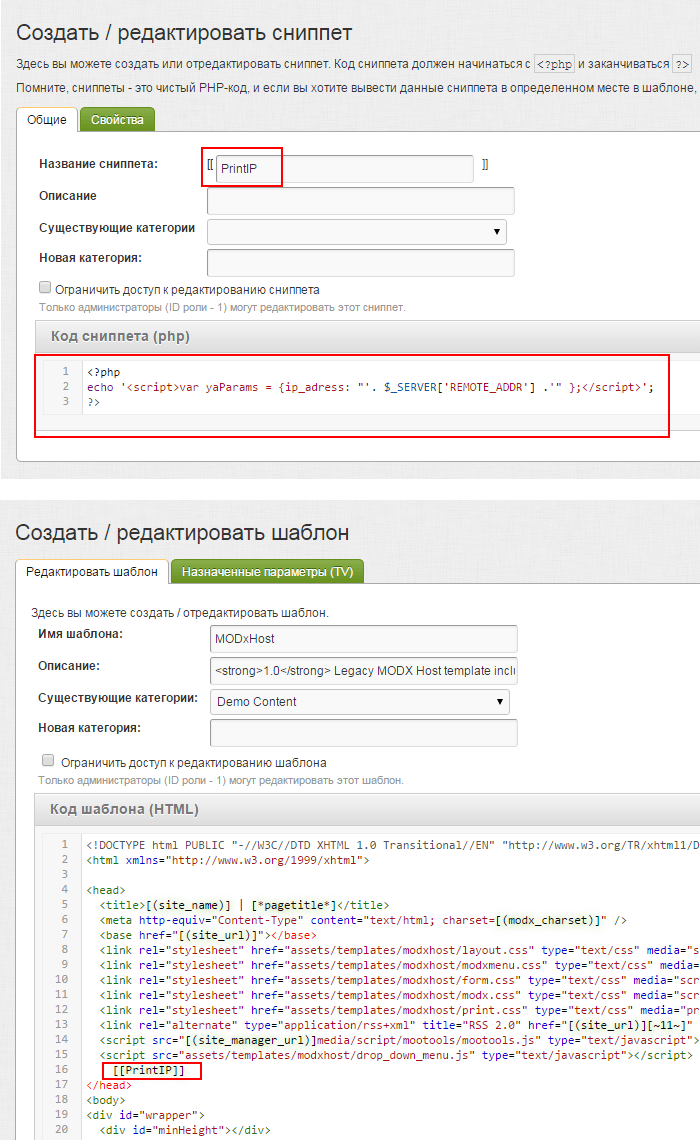700x1140 pixels.
Task: Click the snippet name field containing PrintIP
Action: tap(345, 169)
